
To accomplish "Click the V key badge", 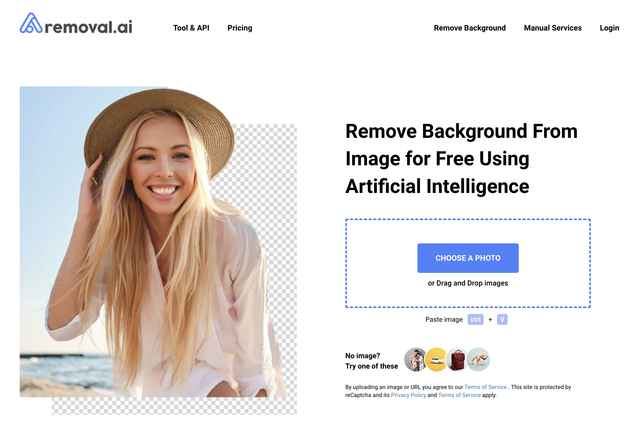I will (x=502, y=320).
